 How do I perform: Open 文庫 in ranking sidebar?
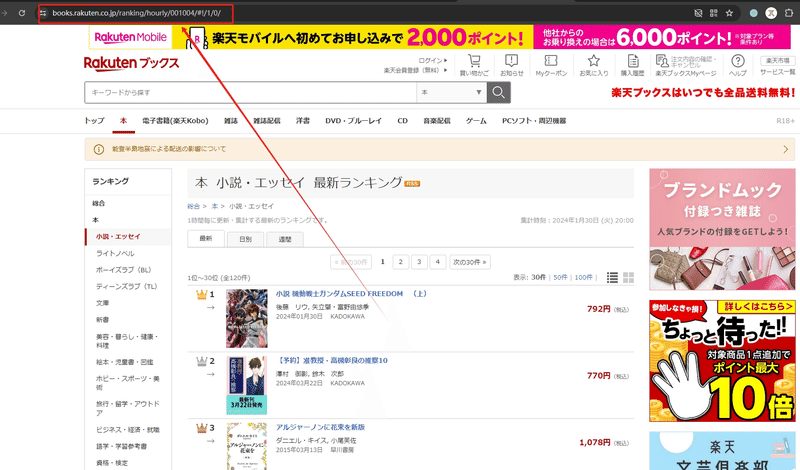click(x=103, y=303)
